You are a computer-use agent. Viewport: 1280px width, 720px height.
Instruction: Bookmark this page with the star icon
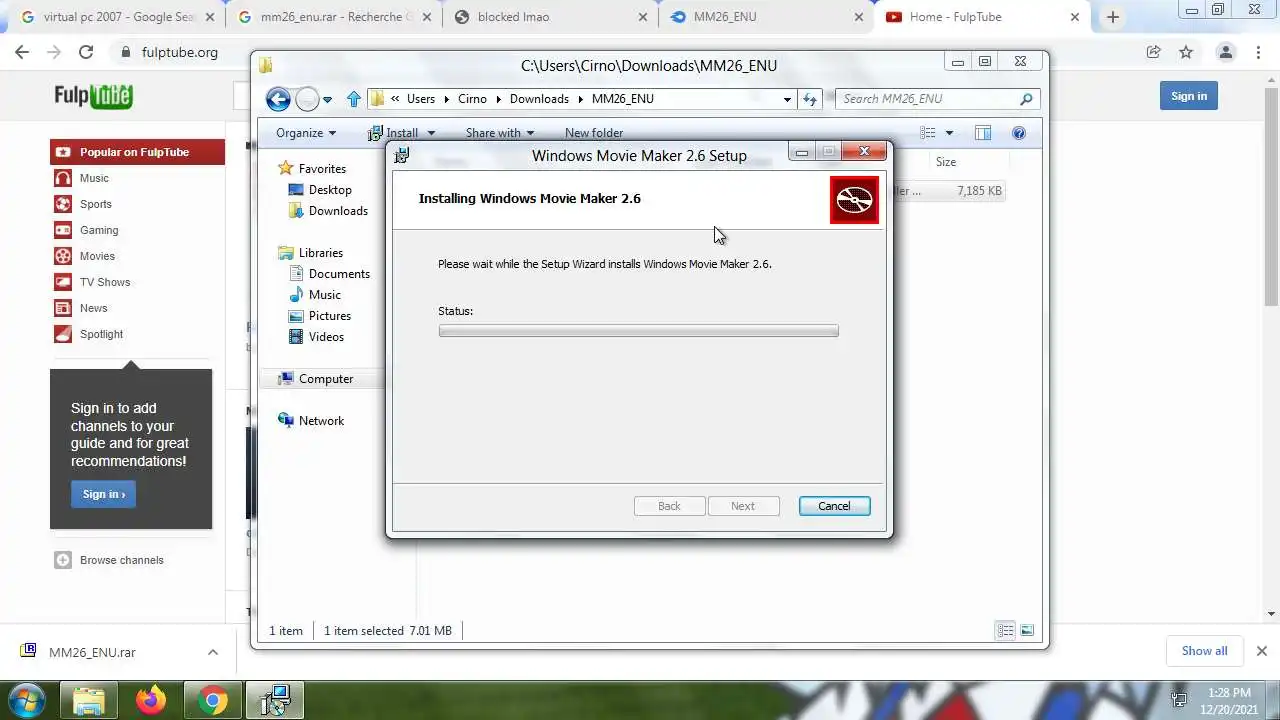pos(1186,52)
